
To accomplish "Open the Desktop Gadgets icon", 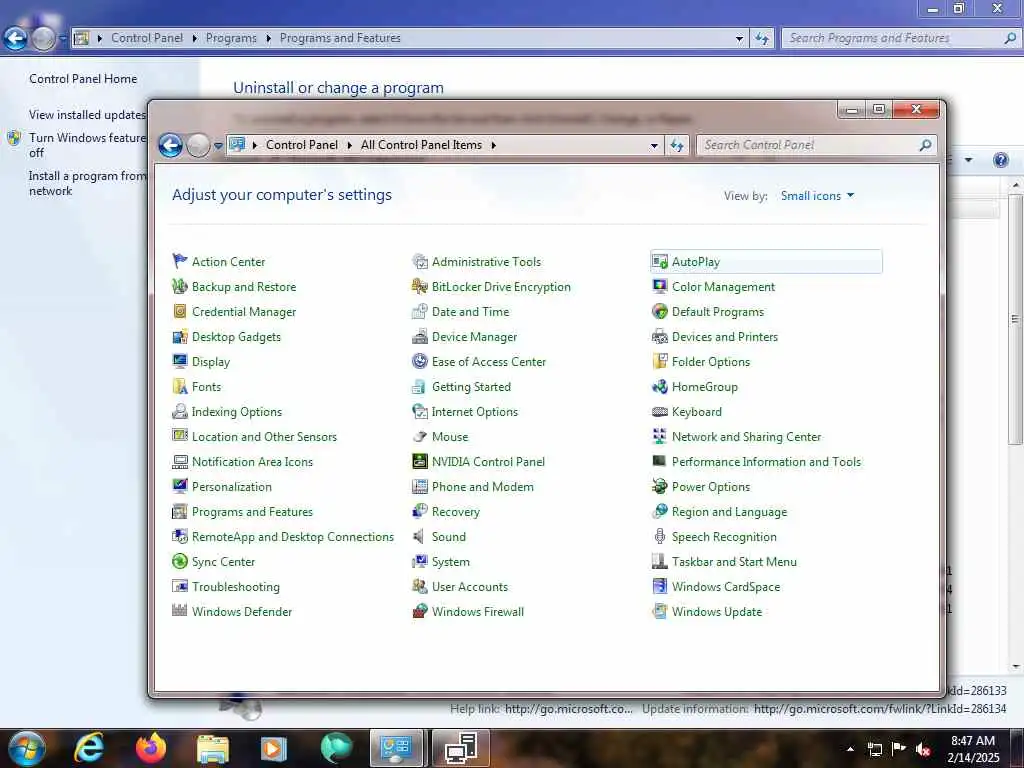I will click(x=180, y=336).
